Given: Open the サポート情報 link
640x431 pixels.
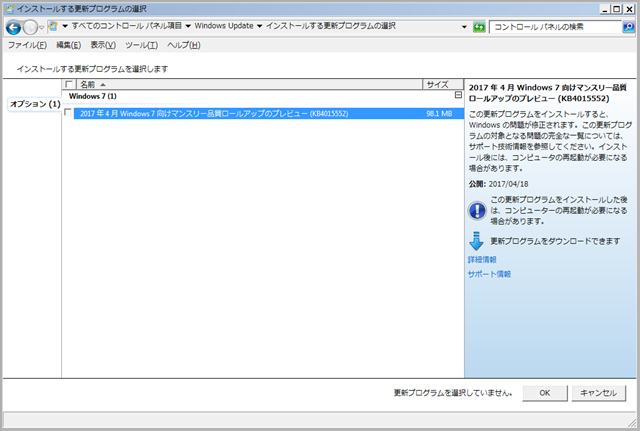Looking at the screenshot, I should point(489,274).
